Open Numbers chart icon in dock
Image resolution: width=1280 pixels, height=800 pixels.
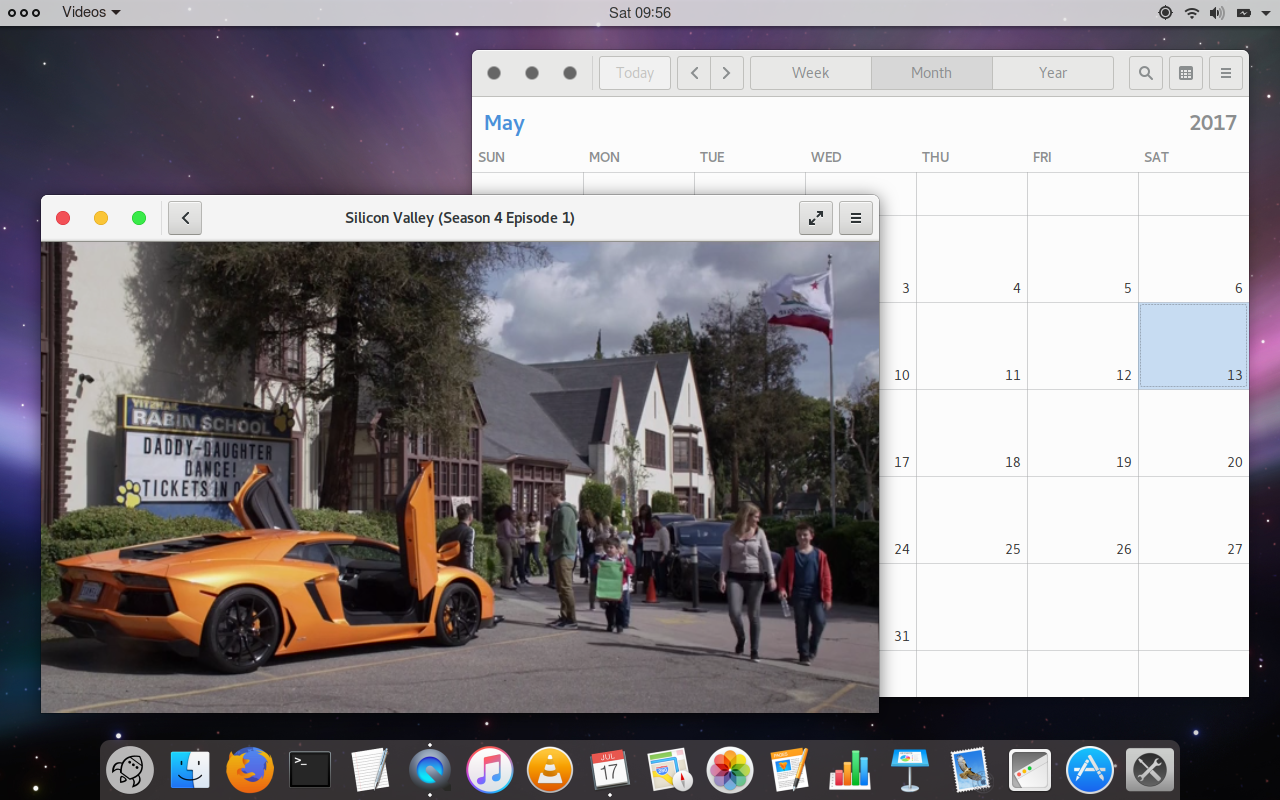pyautogui.click(x=850, y=770)
